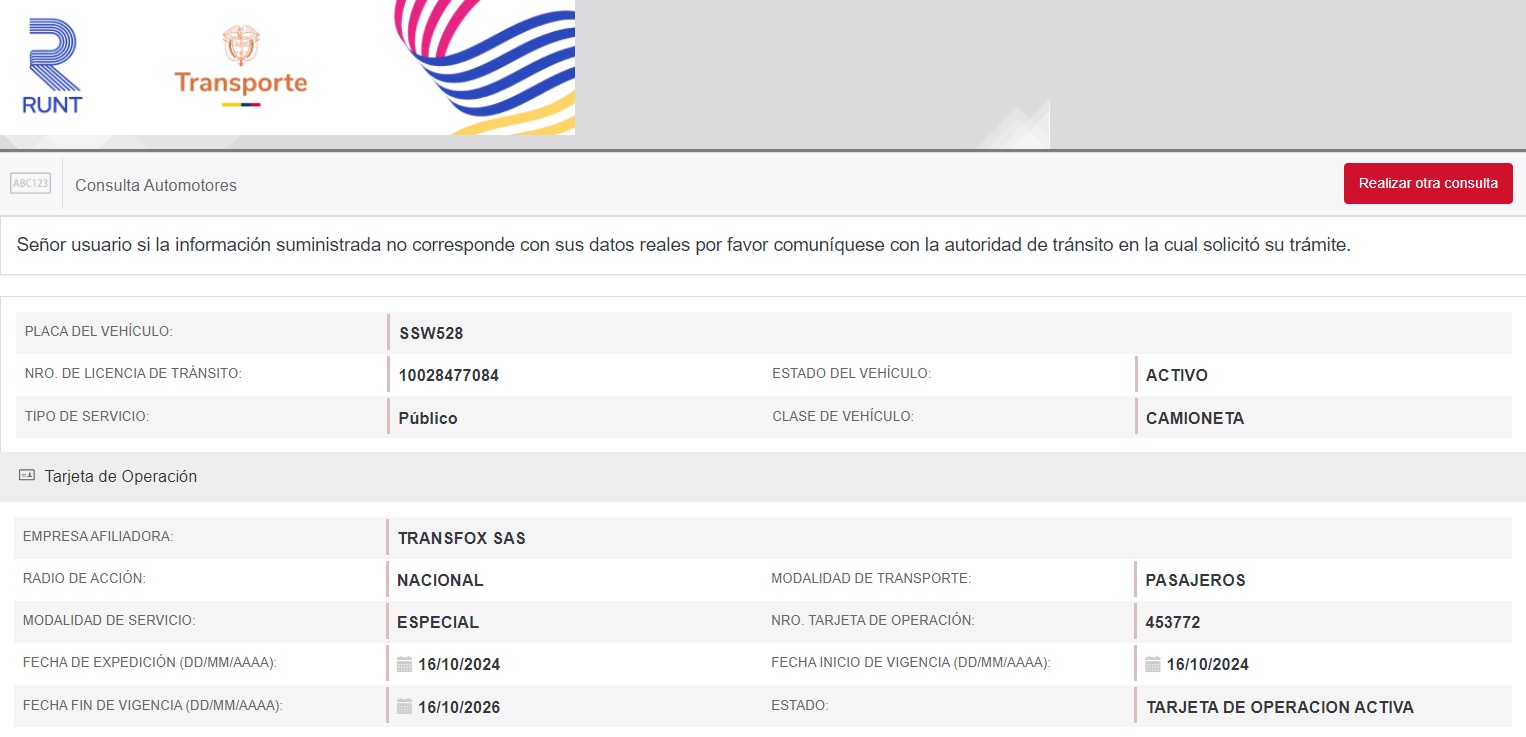Click calendar icon beside Fecha Fin de Vigencia
This screenshot has width=1526, height=737.
tap(404, 707)
